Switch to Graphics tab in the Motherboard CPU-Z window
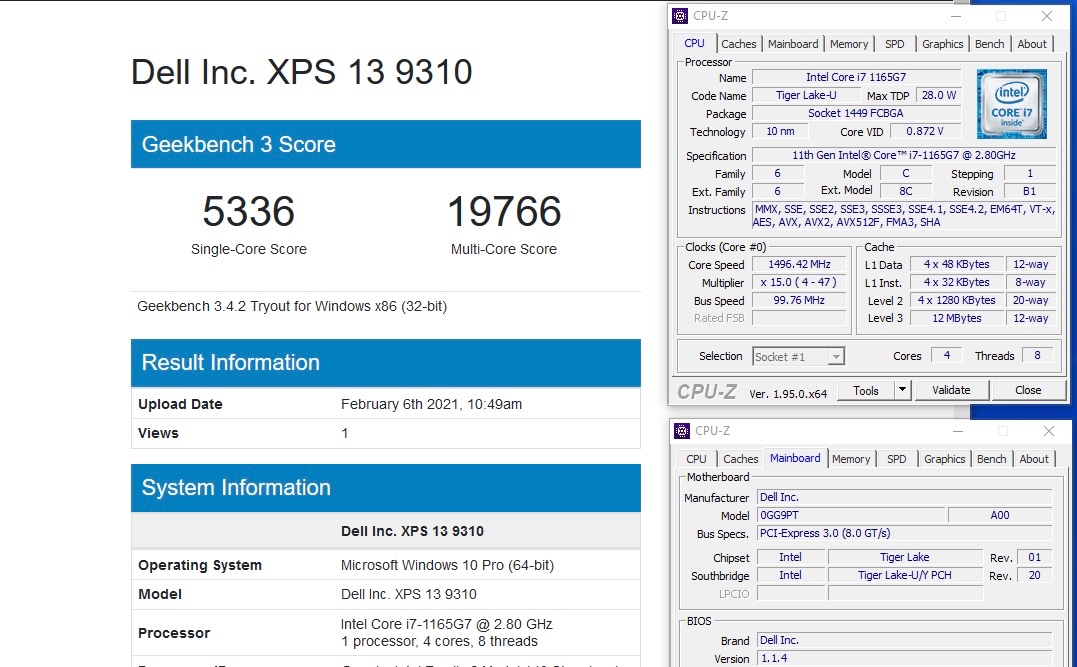1077x667 pixels. coord(944,459)
